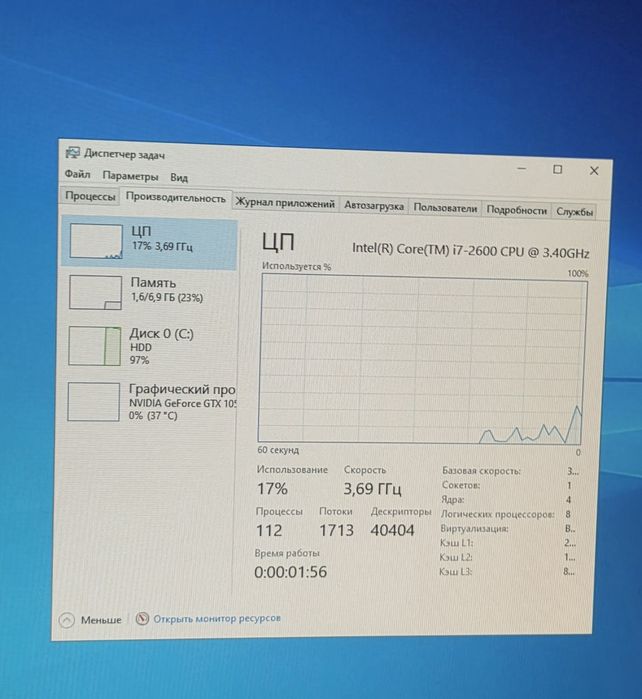This screenshot has height=699, width=642.
Task: Switch to the Службы tab
Action: point(574,212)
